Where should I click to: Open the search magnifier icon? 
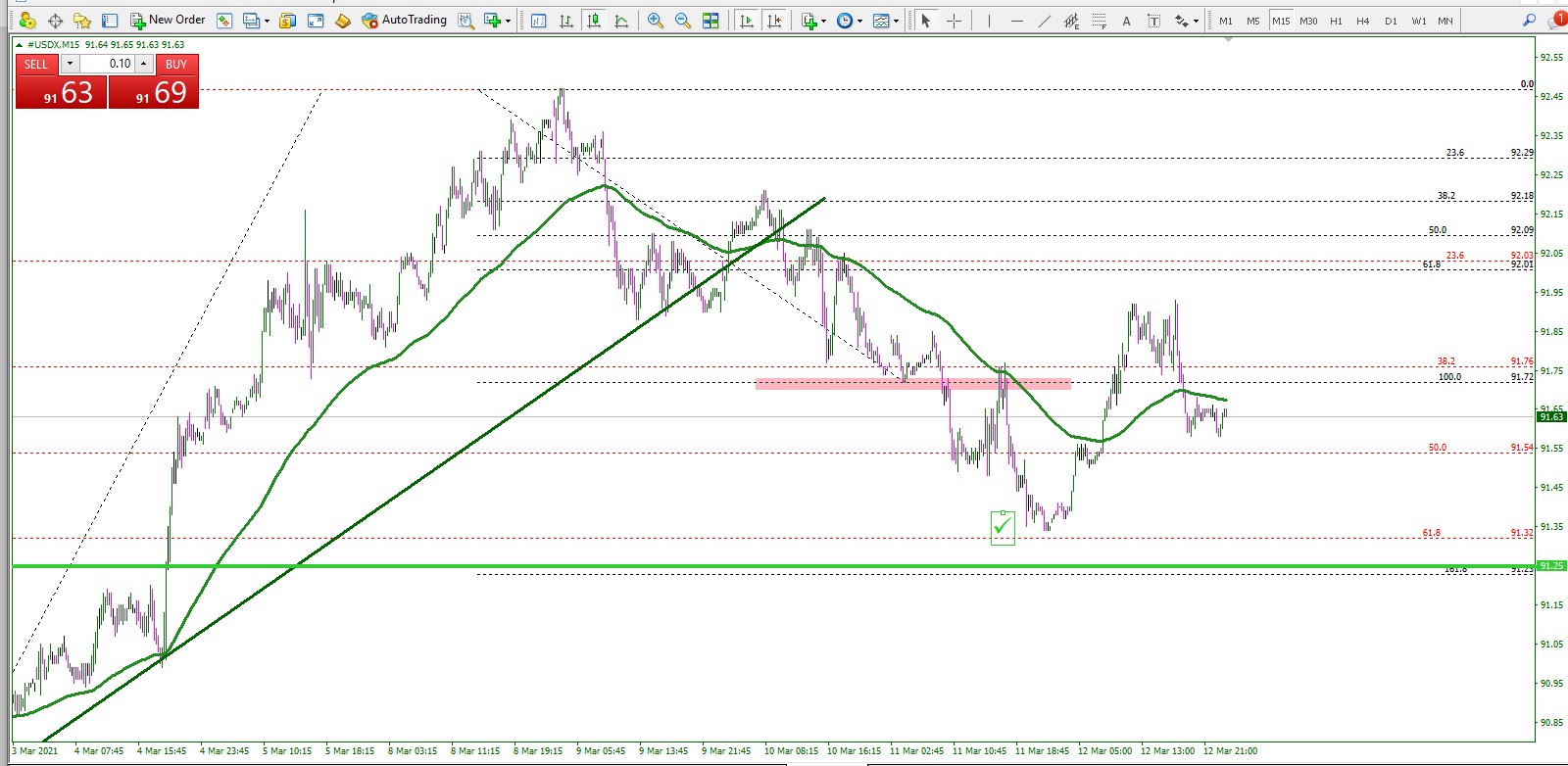[1529, 20]
